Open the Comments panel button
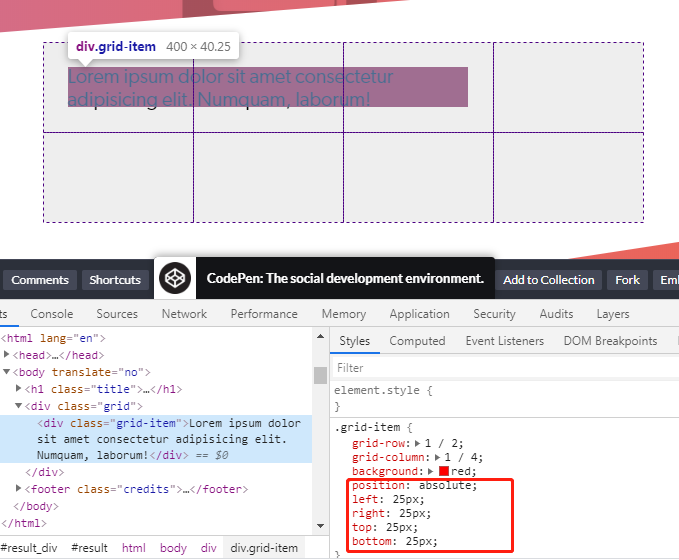The width and height of the screenshot is (679, 560). coord(40,280)
